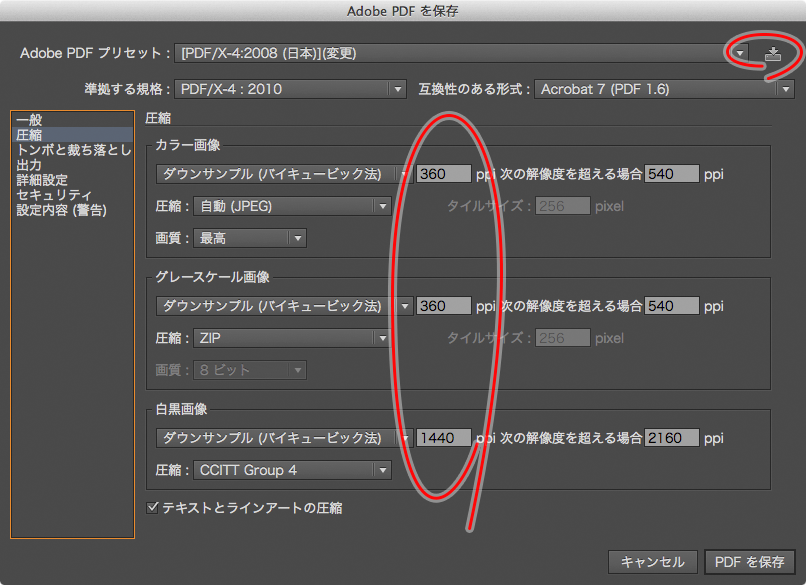Open the Adobe PDF preset dropdown
Viewport: 806px width, 585px height.
(462, 53)
